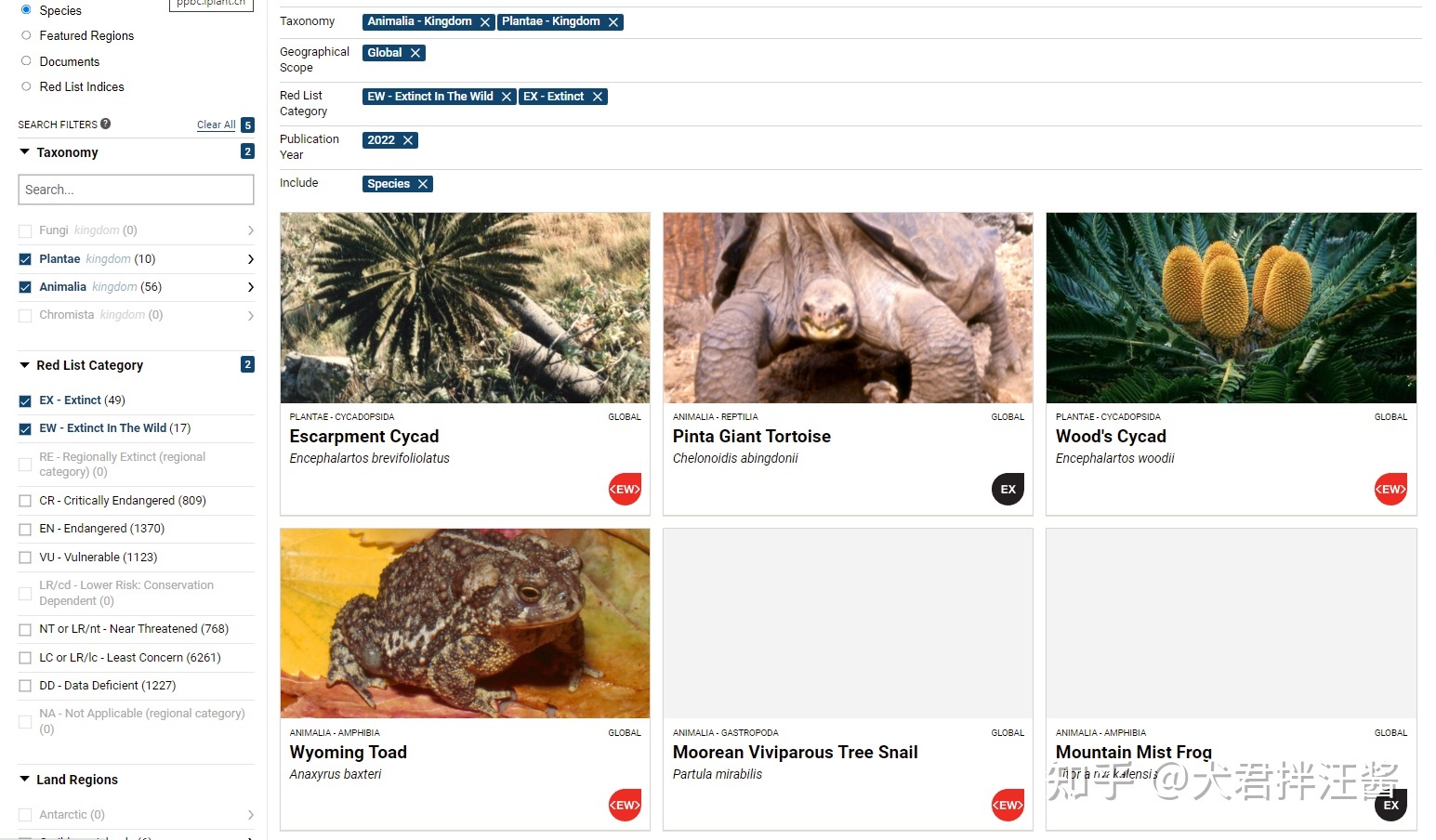
Task: Click the EX badge on Pinta Giant Tortoise
Action: tap(1008, 489)
